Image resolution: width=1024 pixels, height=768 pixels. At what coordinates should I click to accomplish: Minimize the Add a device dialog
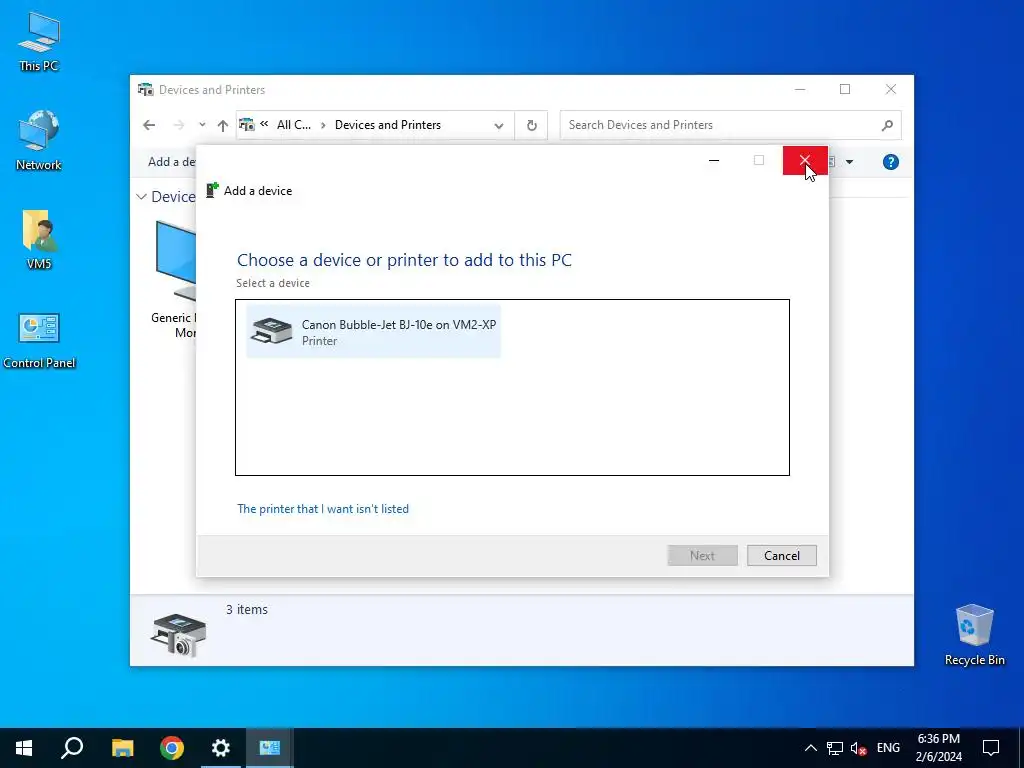click(714, 161)
